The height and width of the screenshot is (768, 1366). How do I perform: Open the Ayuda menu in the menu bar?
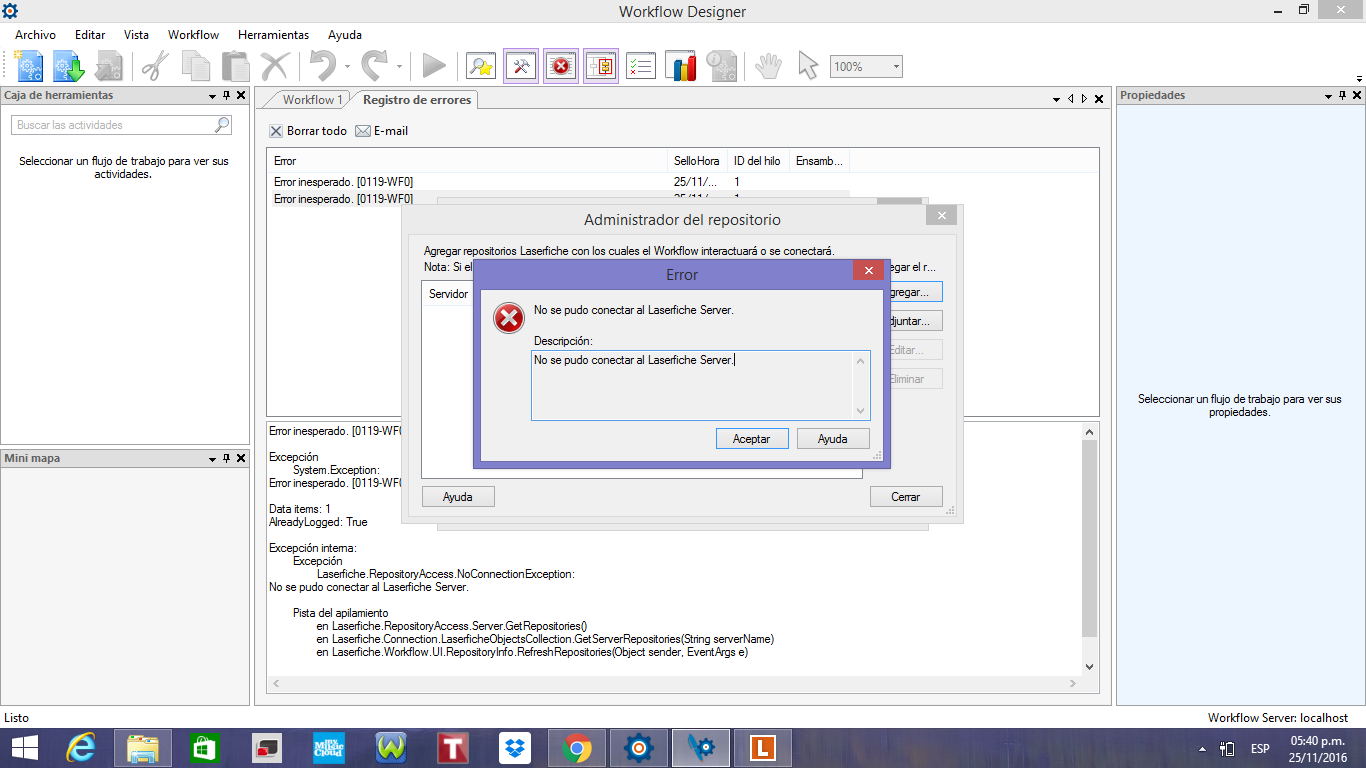coord(345,35)
